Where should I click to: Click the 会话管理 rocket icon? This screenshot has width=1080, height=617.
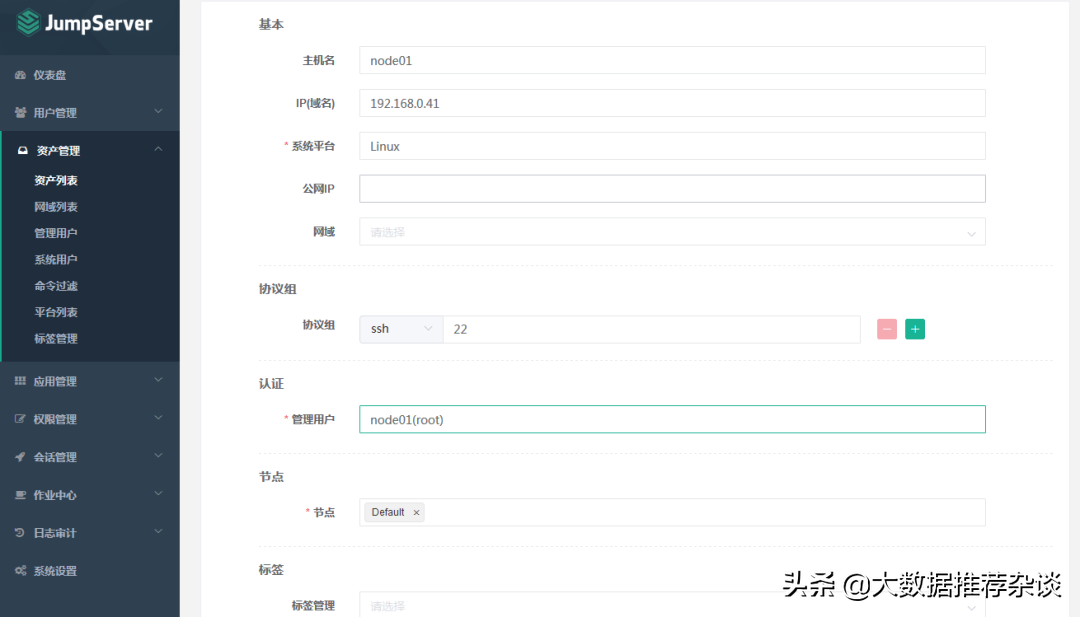point(21,457)
